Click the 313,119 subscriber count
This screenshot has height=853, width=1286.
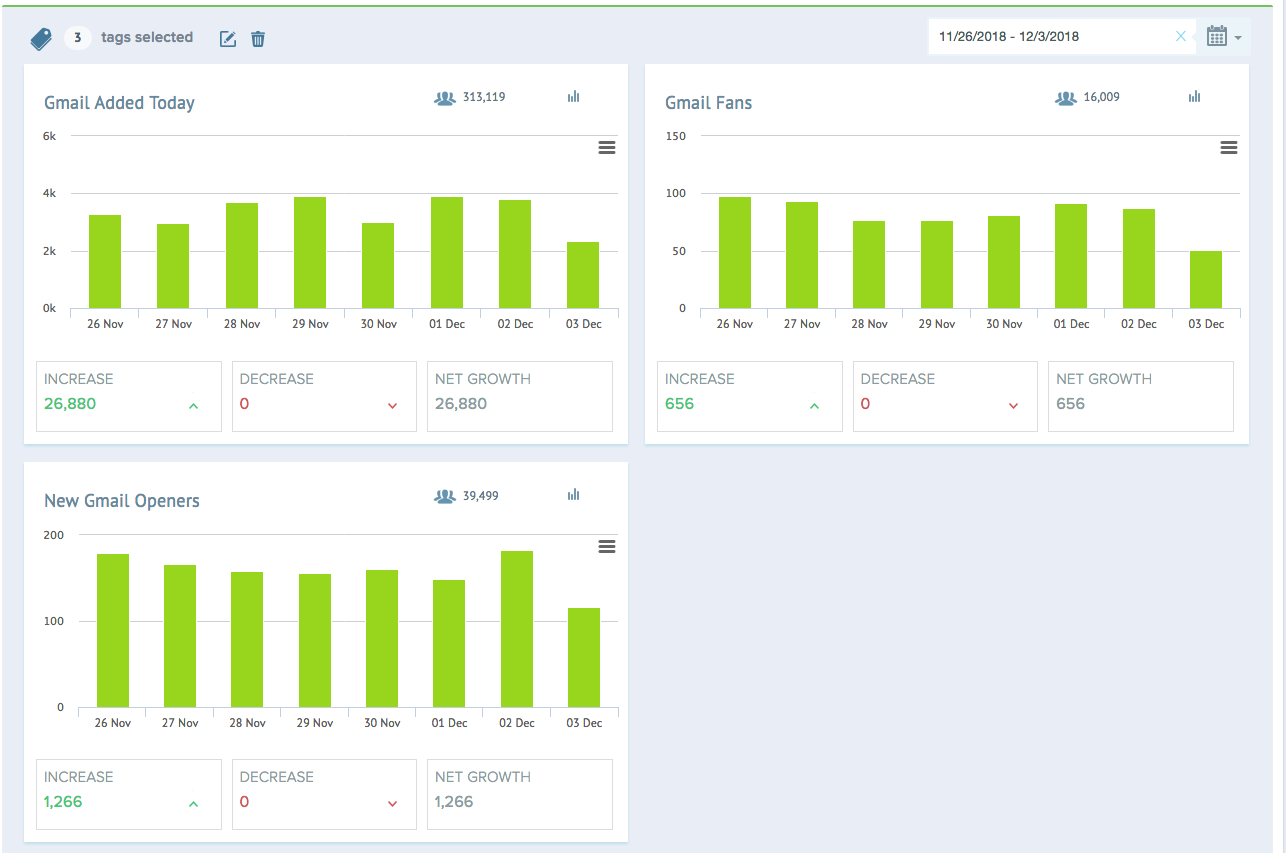484,97
